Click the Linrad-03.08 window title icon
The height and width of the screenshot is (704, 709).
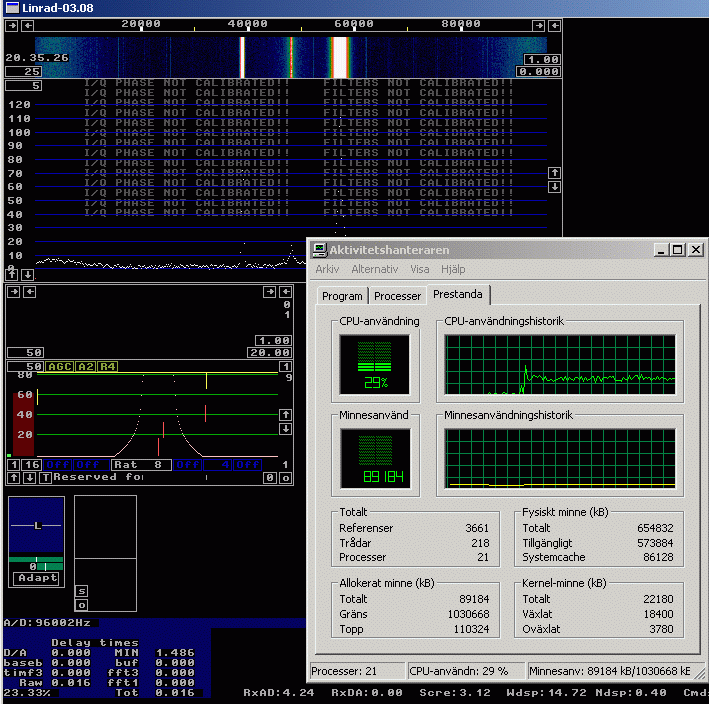click(x=12, y=8)
